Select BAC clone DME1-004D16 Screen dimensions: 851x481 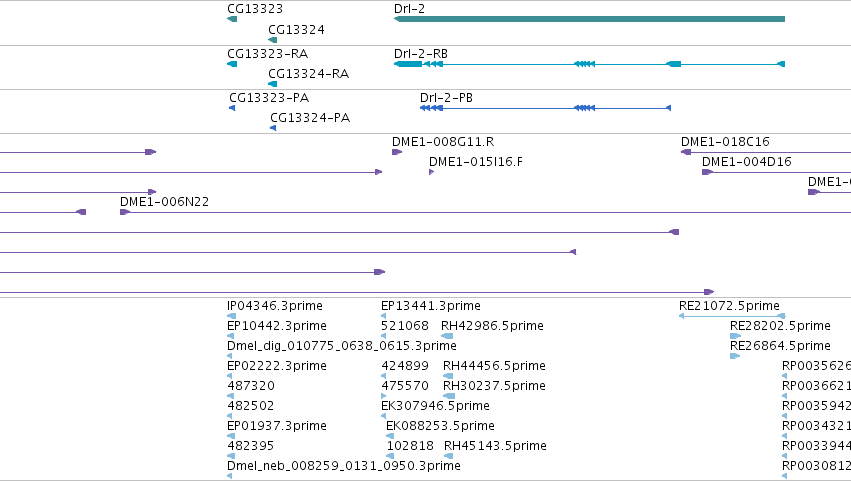747,162
